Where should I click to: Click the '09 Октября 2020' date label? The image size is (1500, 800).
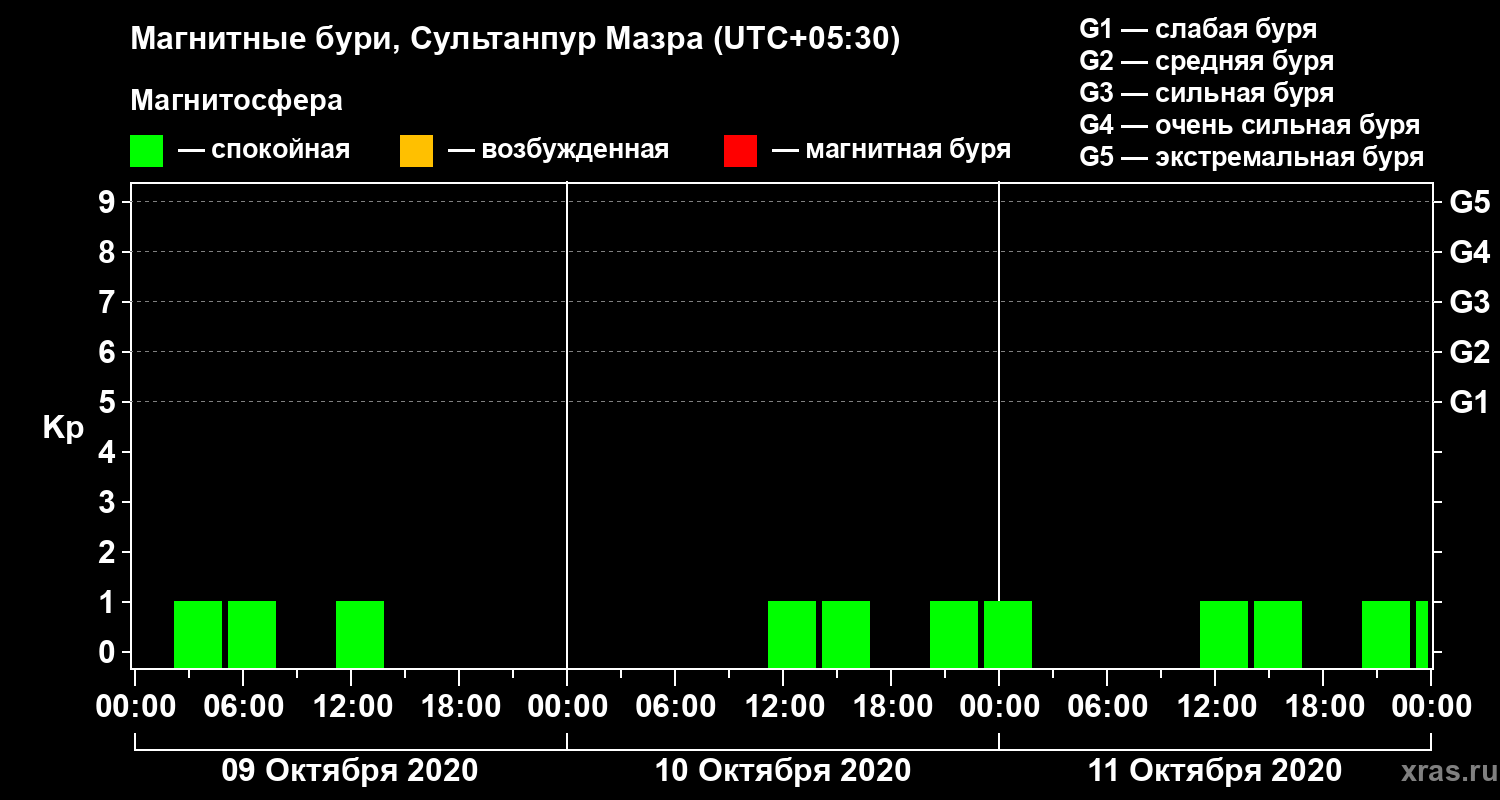(349, 771)
